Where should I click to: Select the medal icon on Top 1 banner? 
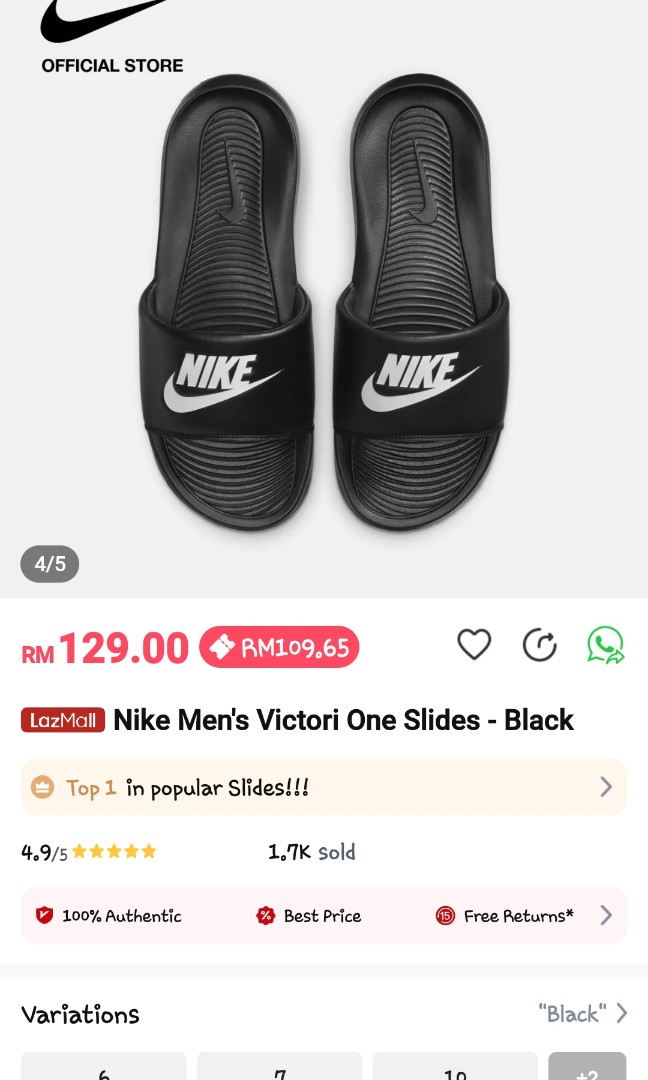[42, 787]
